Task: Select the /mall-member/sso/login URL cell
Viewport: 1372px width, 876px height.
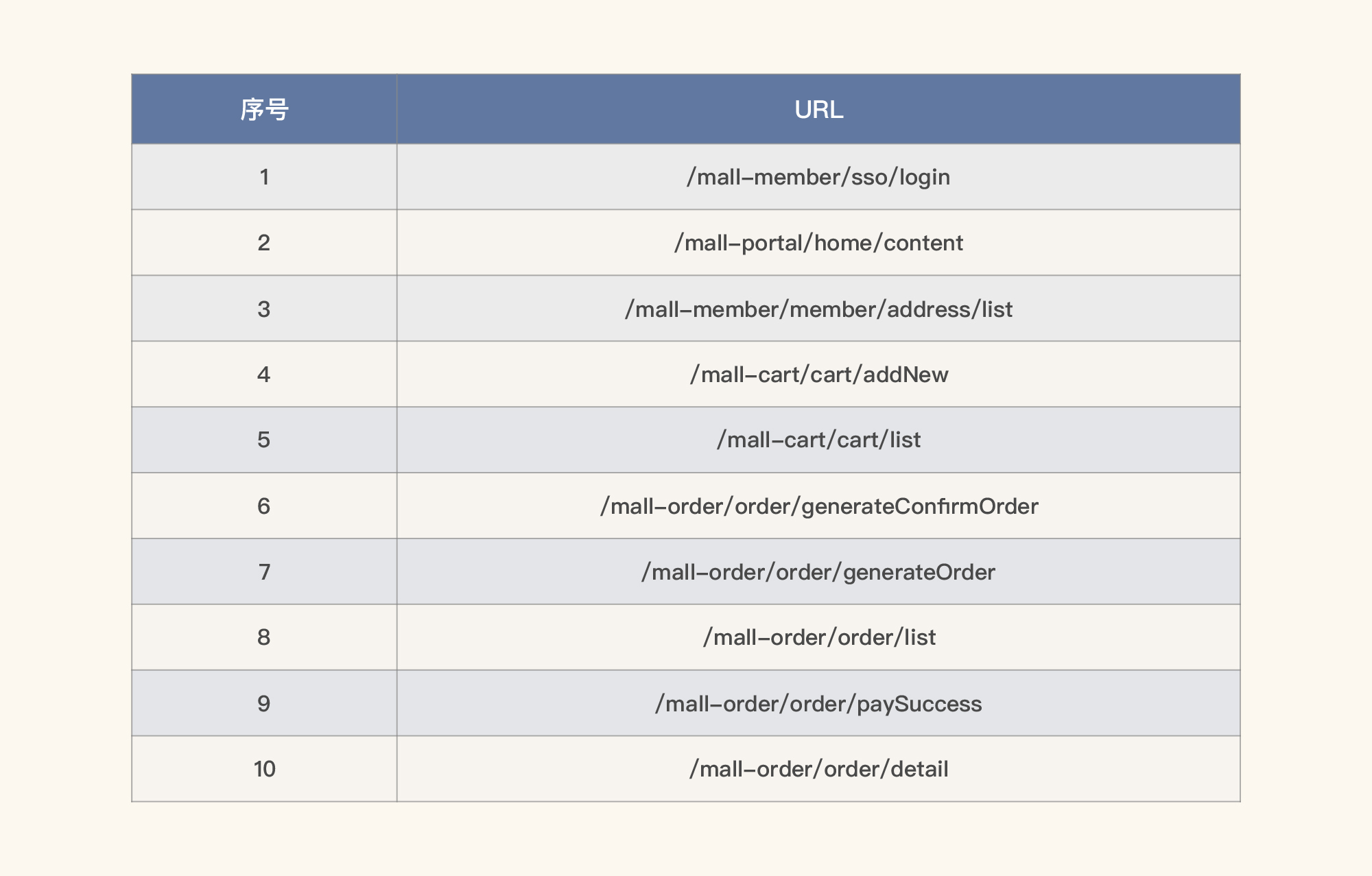Action: 818,178
